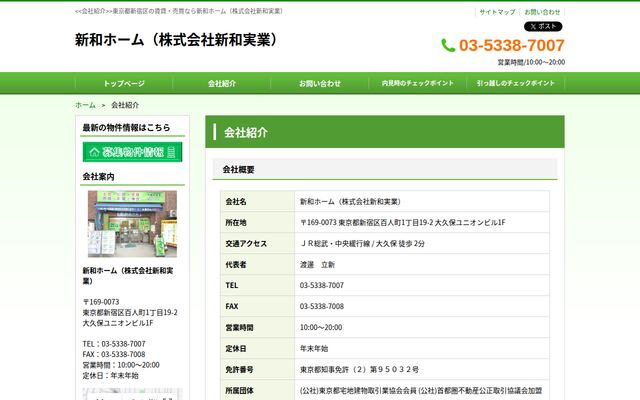Click license value 東京都知事免許（2）第９５０３２号
Image resolution: width=640 pixels, height=400 pixels.
click(x=359, y=369)
